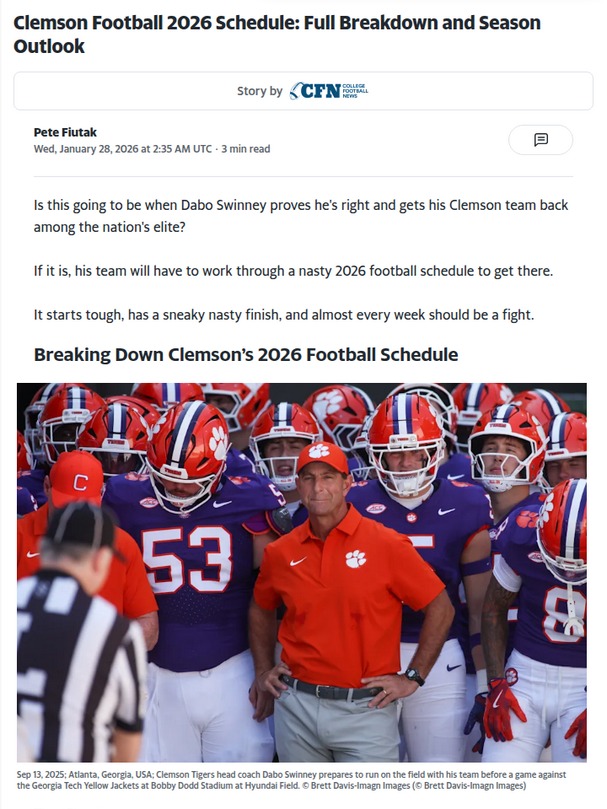The width and height of the screenshot is (607, 809).
Task: Click the "3 min read" label
Action: click(246, 149)
